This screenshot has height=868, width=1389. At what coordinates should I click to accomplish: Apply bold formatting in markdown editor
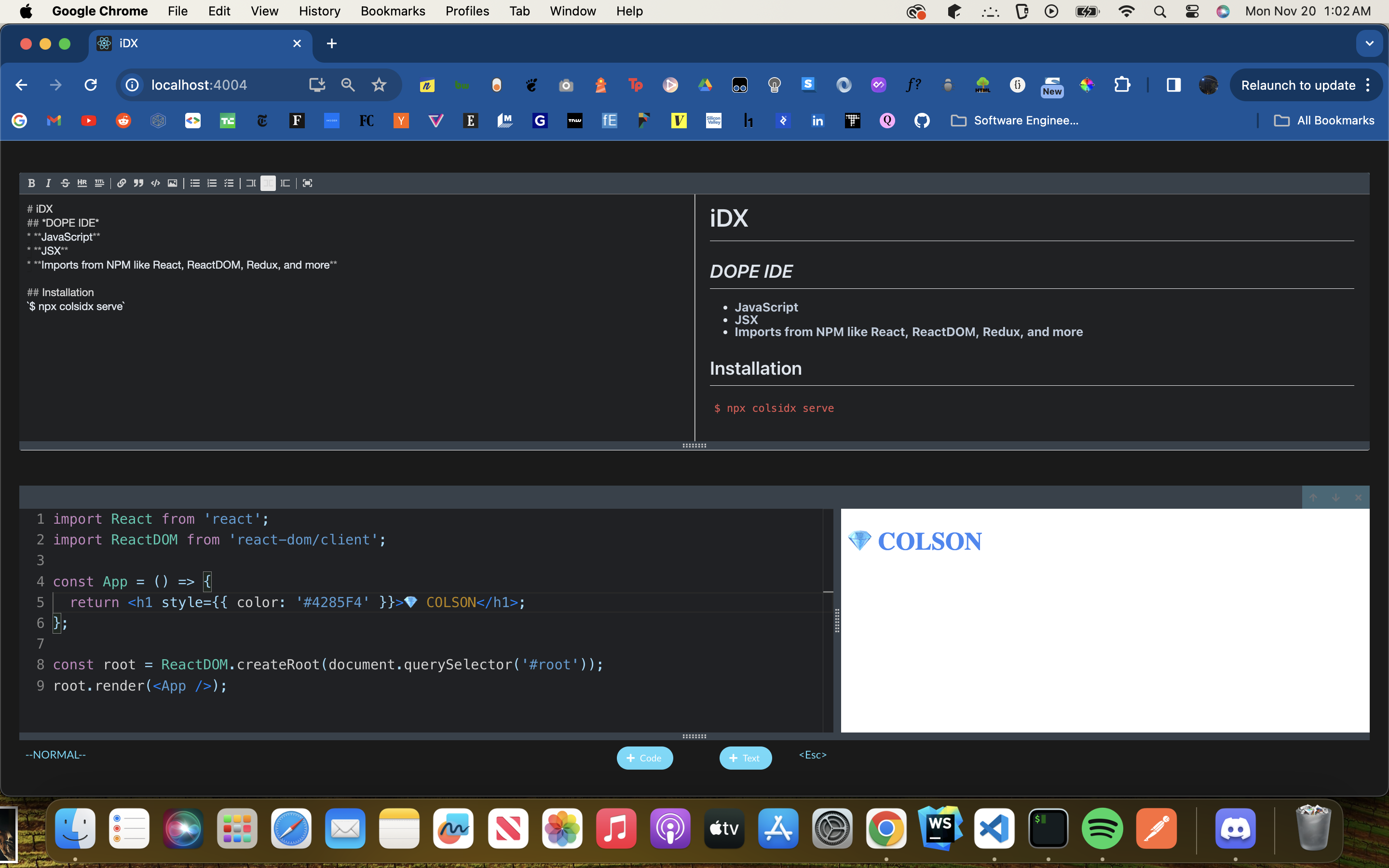point(31,183)
